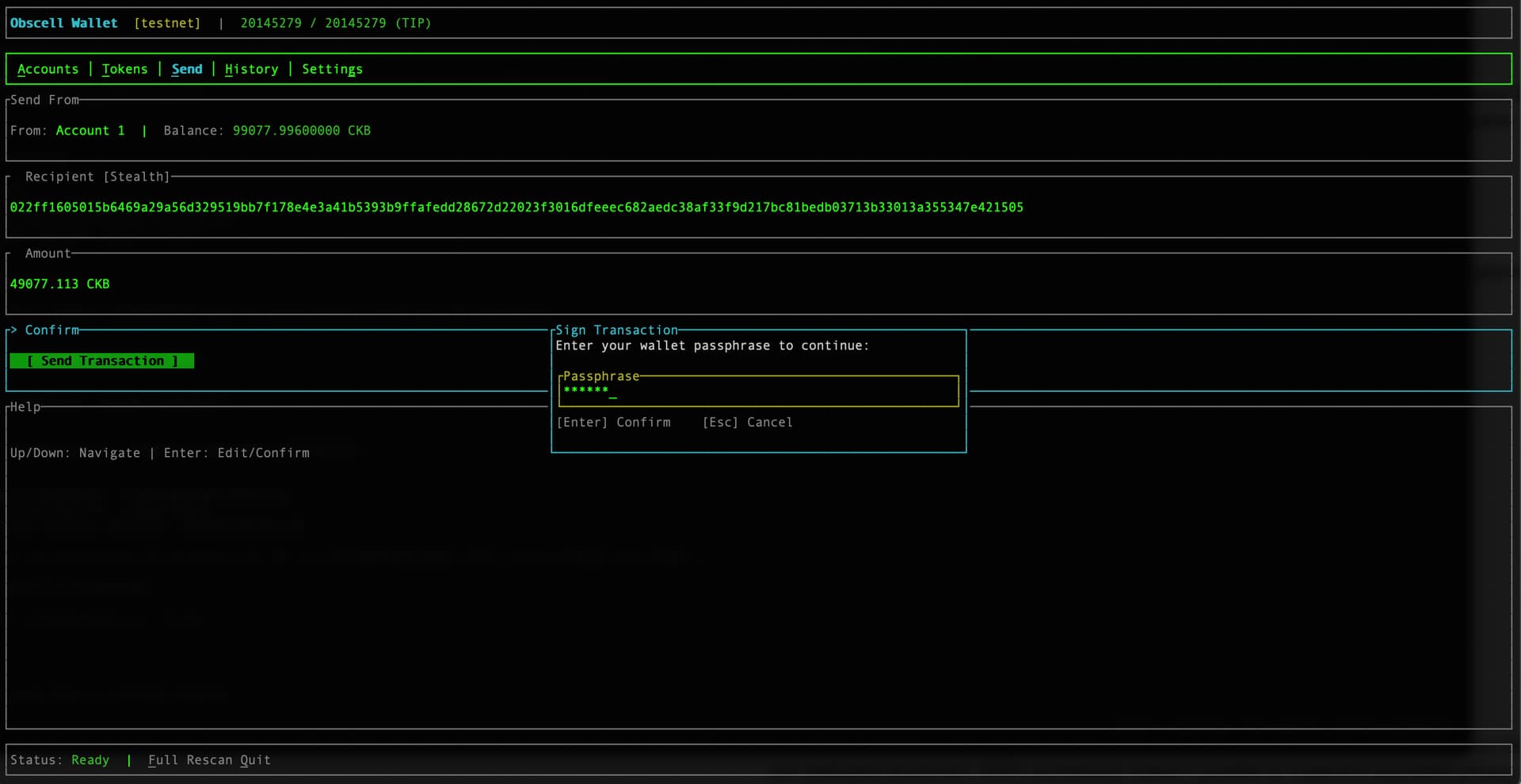Focus the Passphrase input field
1521x784 pixels.
click(758, 391)
